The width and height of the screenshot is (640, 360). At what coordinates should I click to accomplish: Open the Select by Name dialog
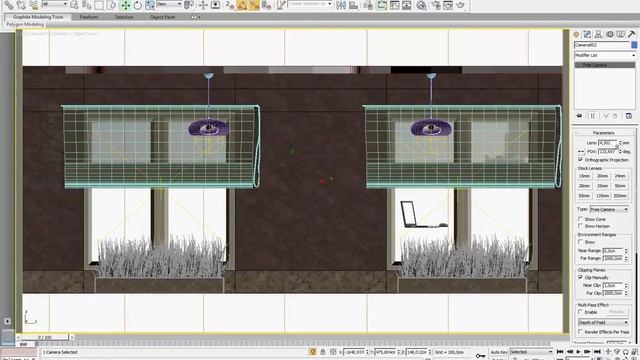87,5
